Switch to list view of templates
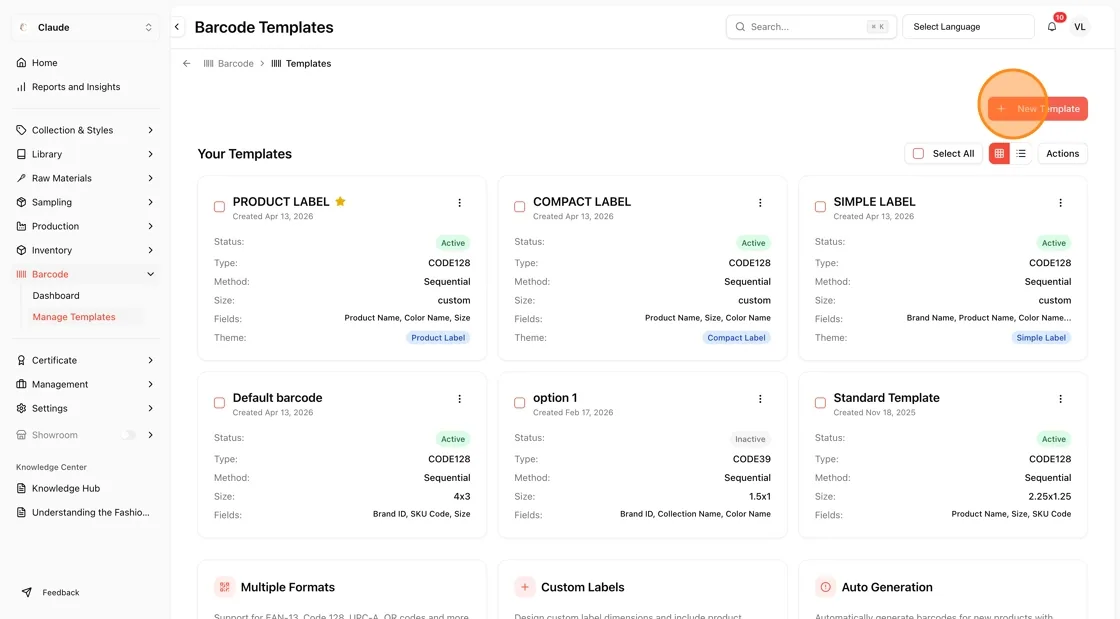 pos(1021,154)
